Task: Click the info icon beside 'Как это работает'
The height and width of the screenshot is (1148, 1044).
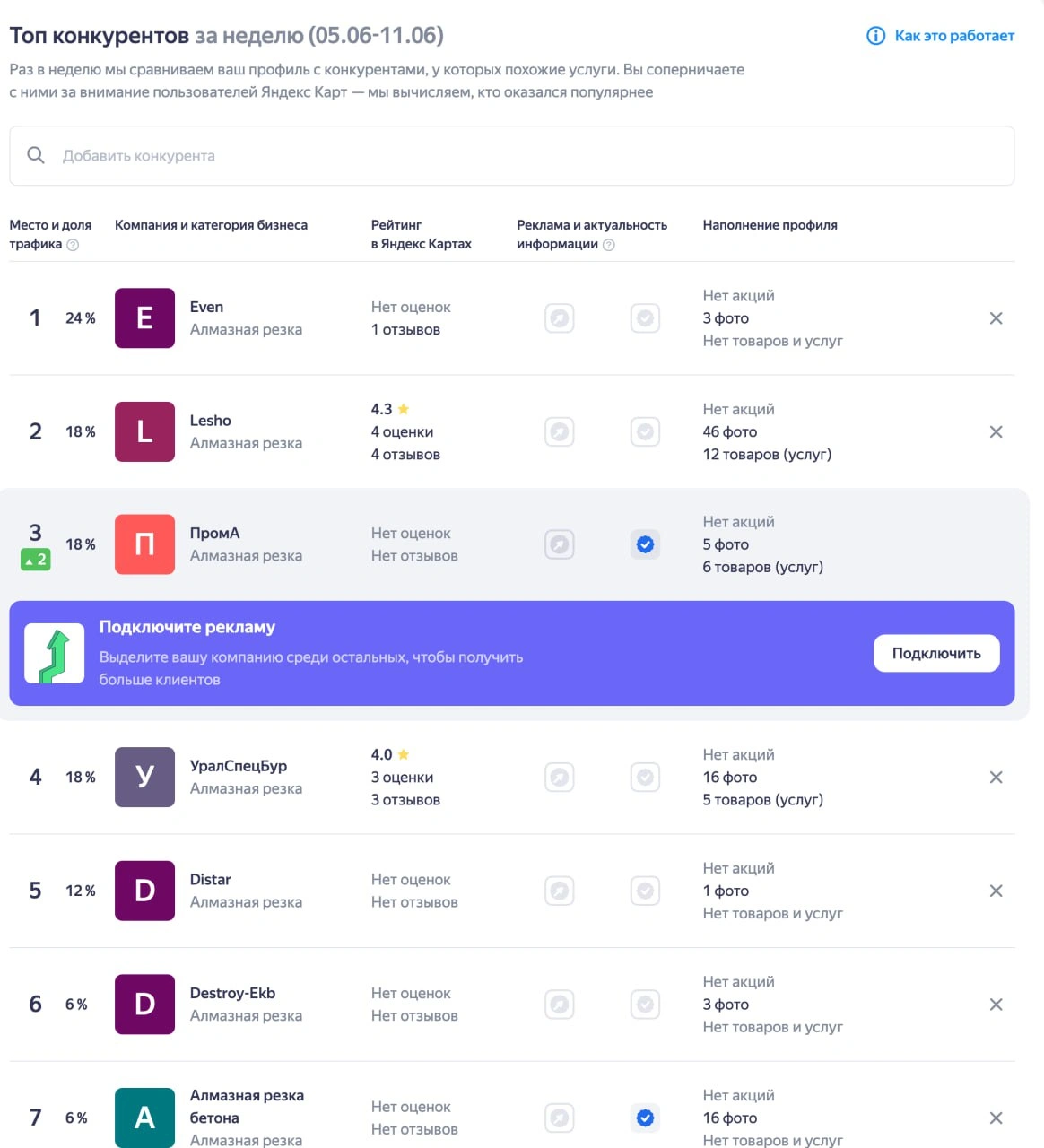Action: click(x=875, y=36)
